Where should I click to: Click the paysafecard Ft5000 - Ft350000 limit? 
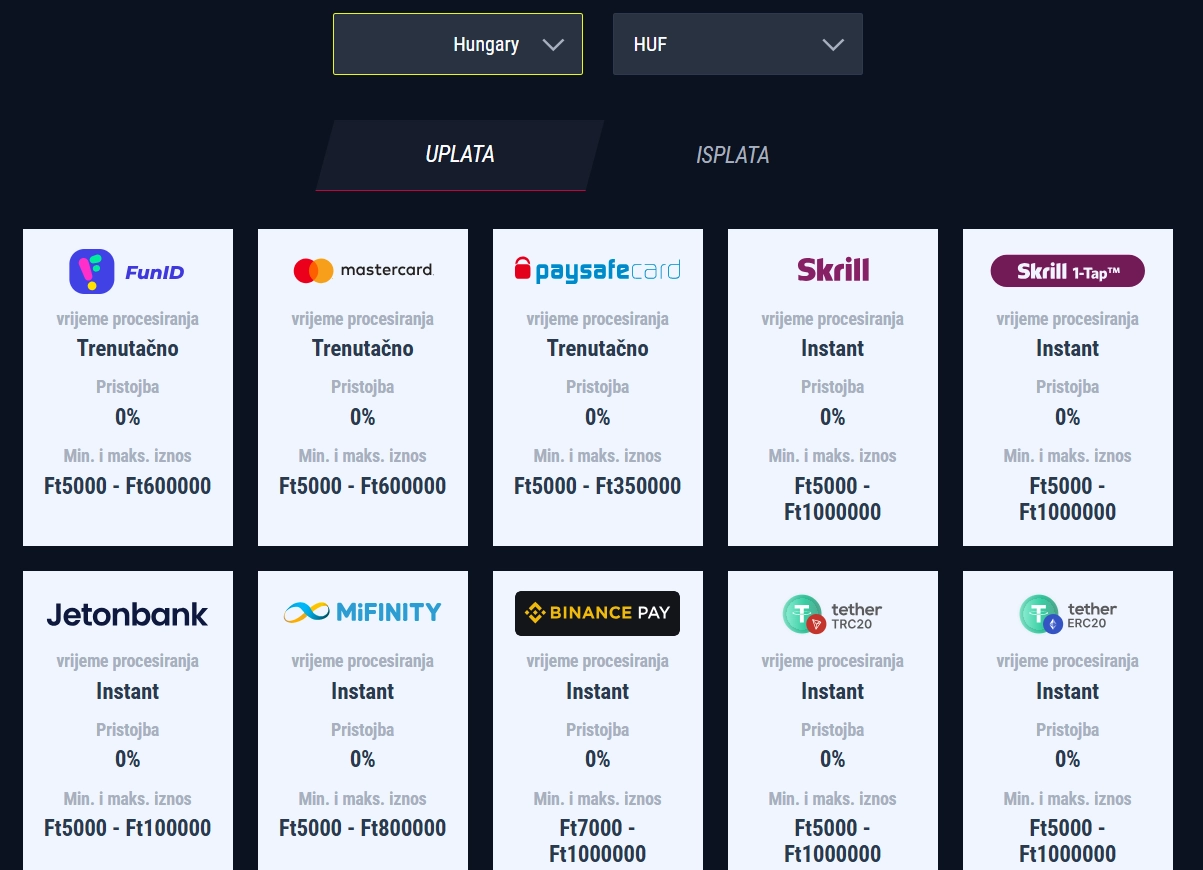[x=598, y=487]
